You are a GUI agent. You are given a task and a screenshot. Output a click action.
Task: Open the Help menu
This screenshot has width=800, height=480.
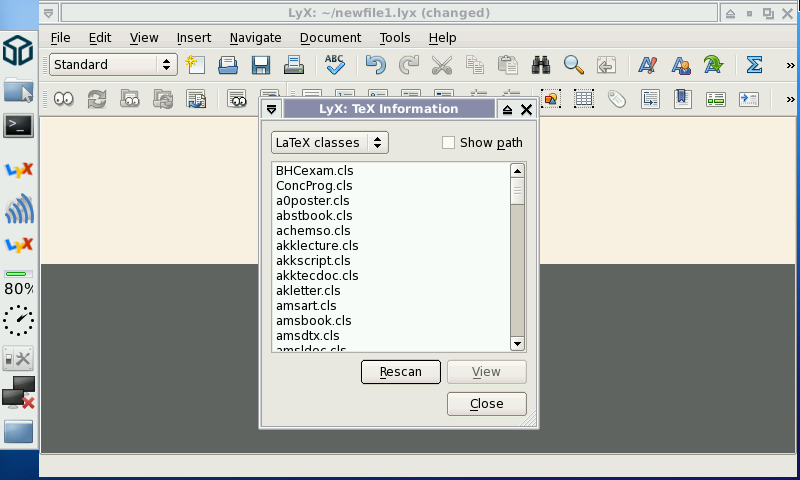(442, 38)
